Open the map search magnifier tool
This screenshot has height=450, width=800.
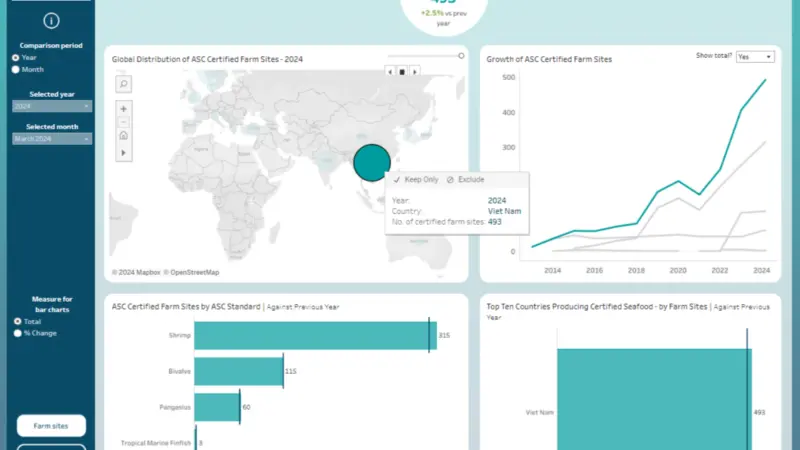123,84
